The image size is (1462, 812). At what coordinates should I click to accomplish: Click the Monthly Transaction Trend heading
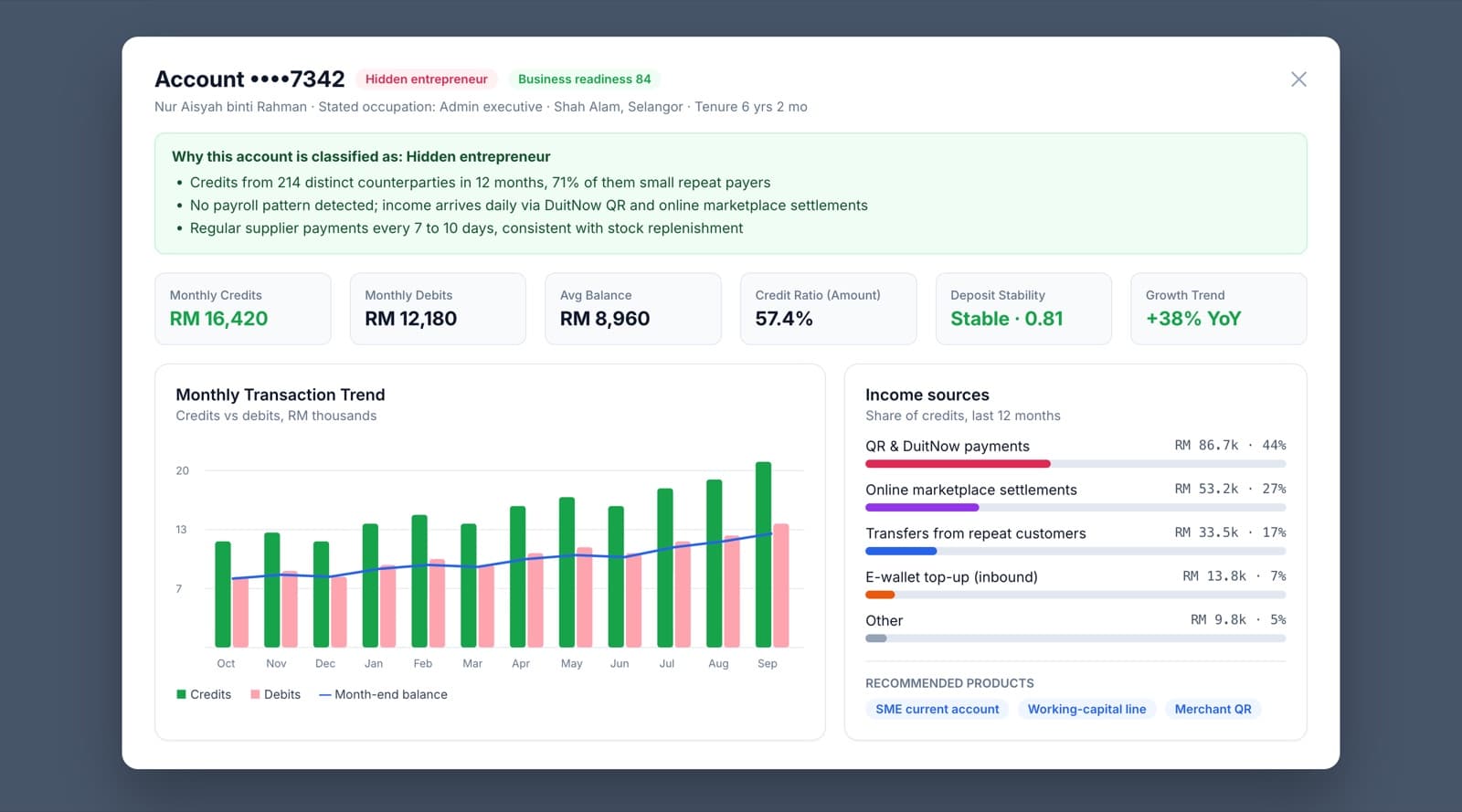(x=281, y=395)
